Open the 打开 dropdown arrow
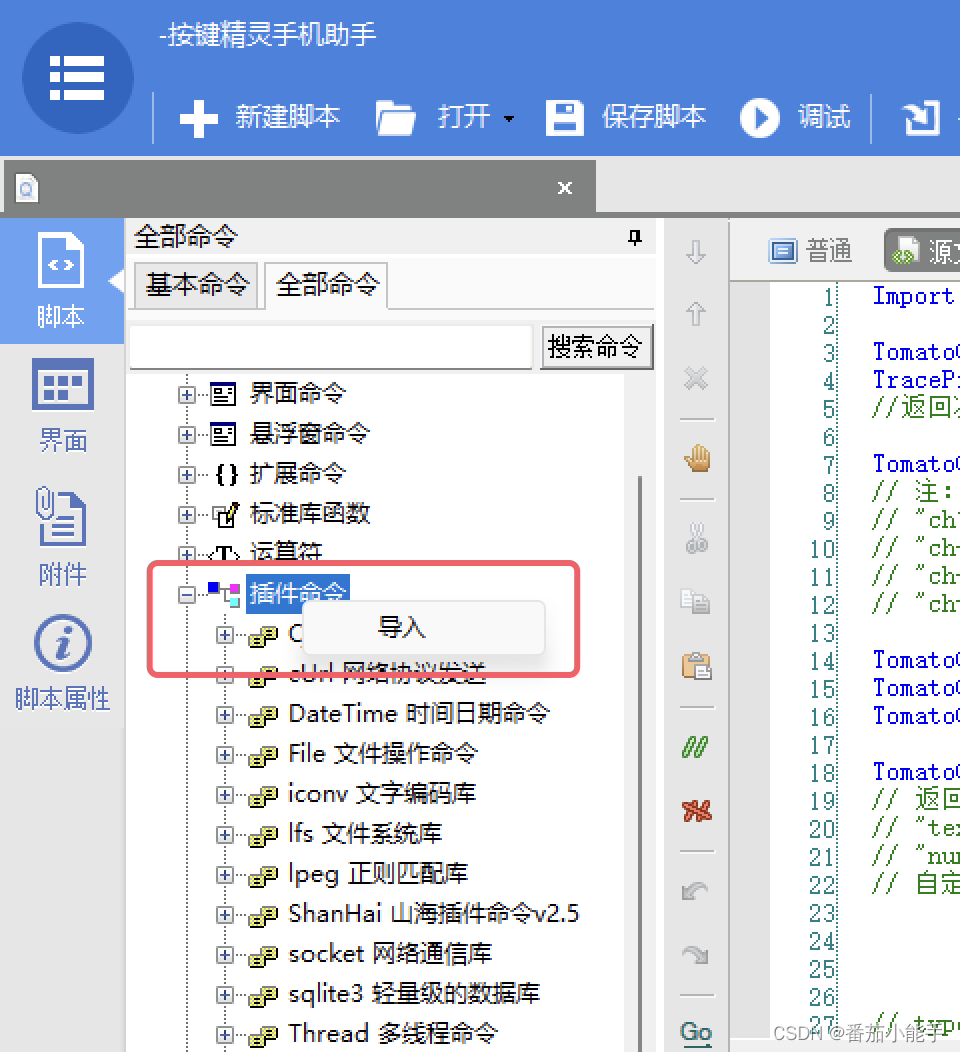This screenshot has width=960, height=1052. 509,119
